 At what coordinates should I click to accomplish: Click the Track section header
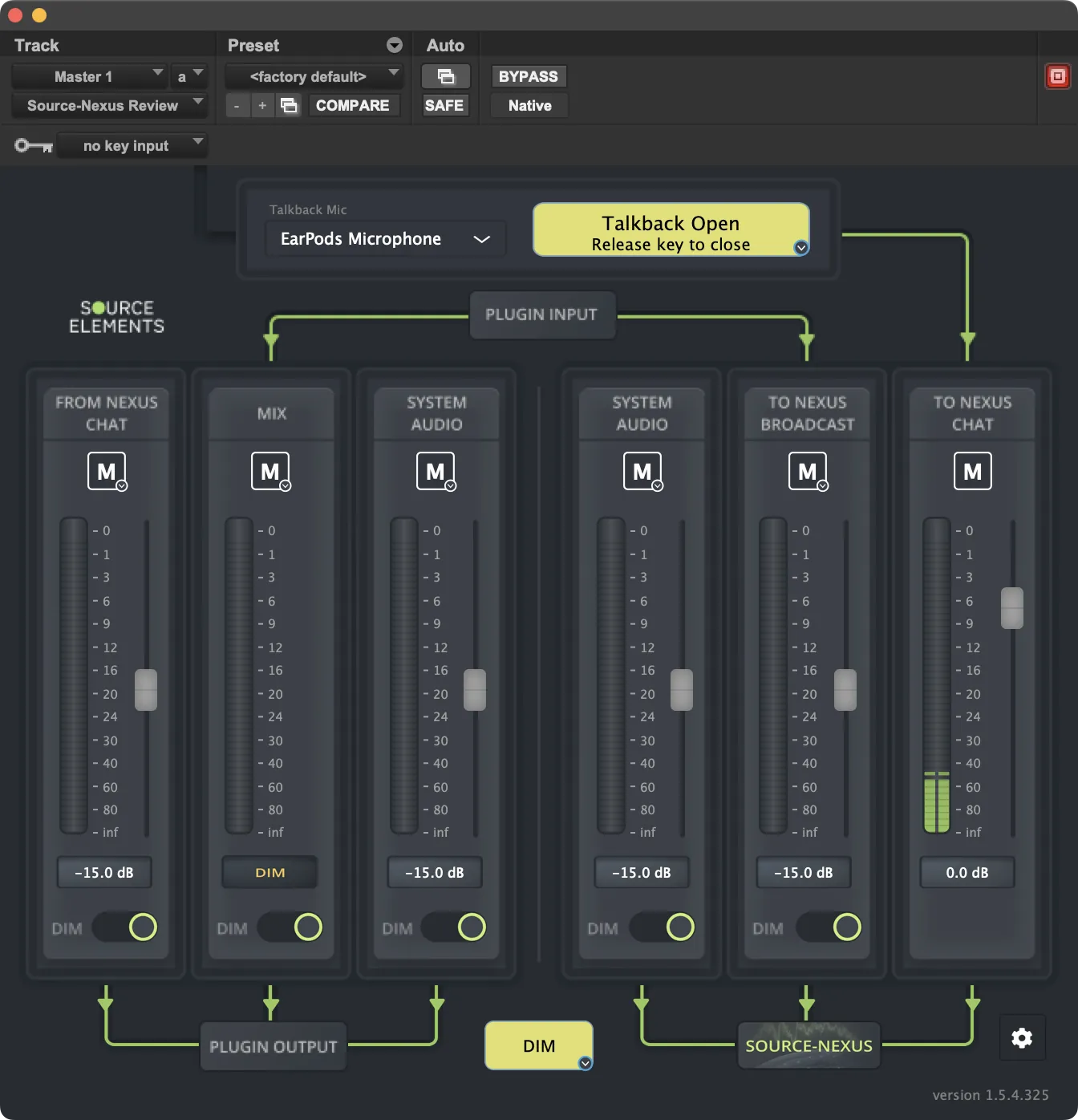[x=37, y=45]
